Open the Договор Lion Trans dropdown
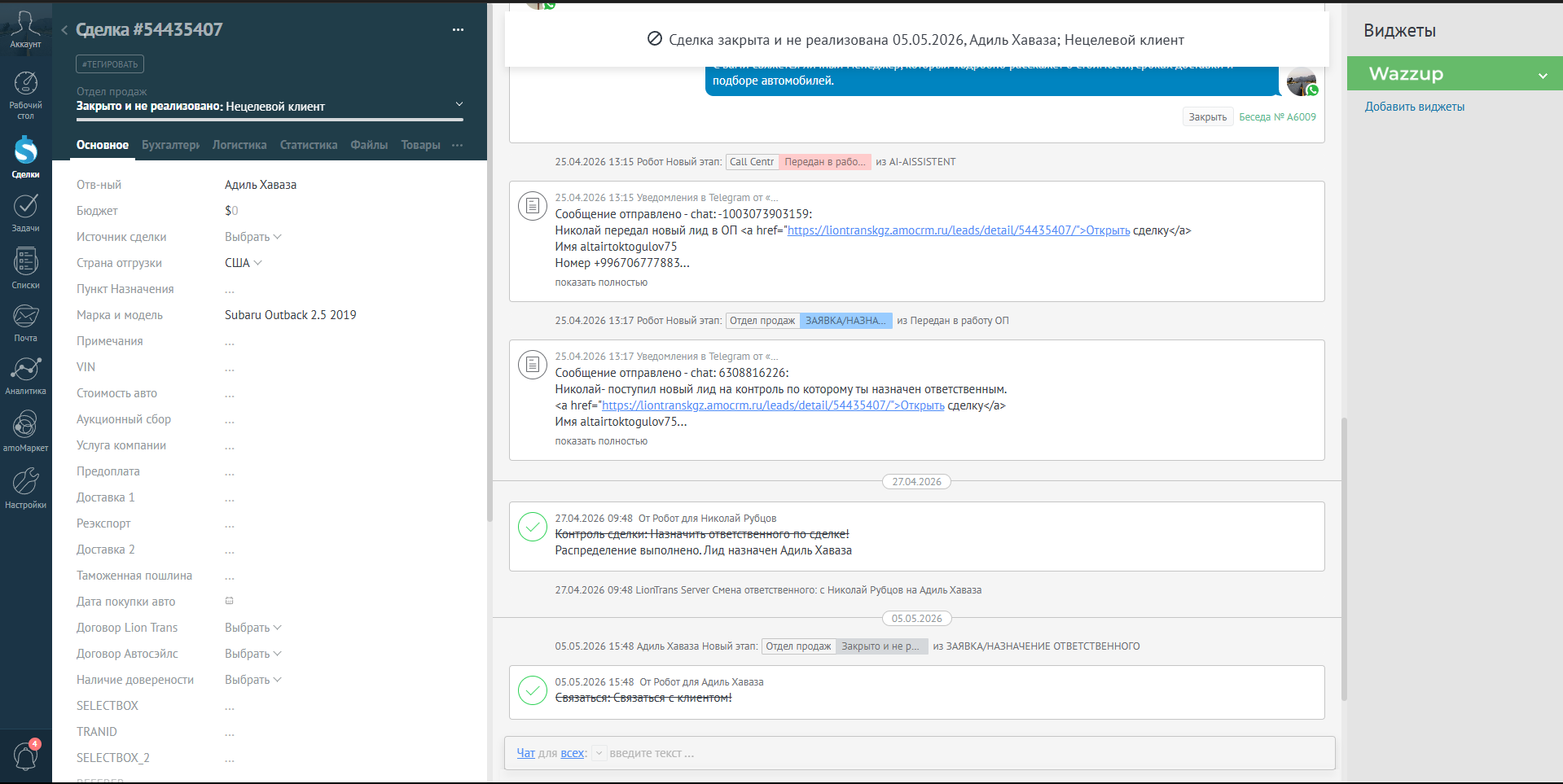The width and height of the screenshot is (1563, 784). pos(252,628)
